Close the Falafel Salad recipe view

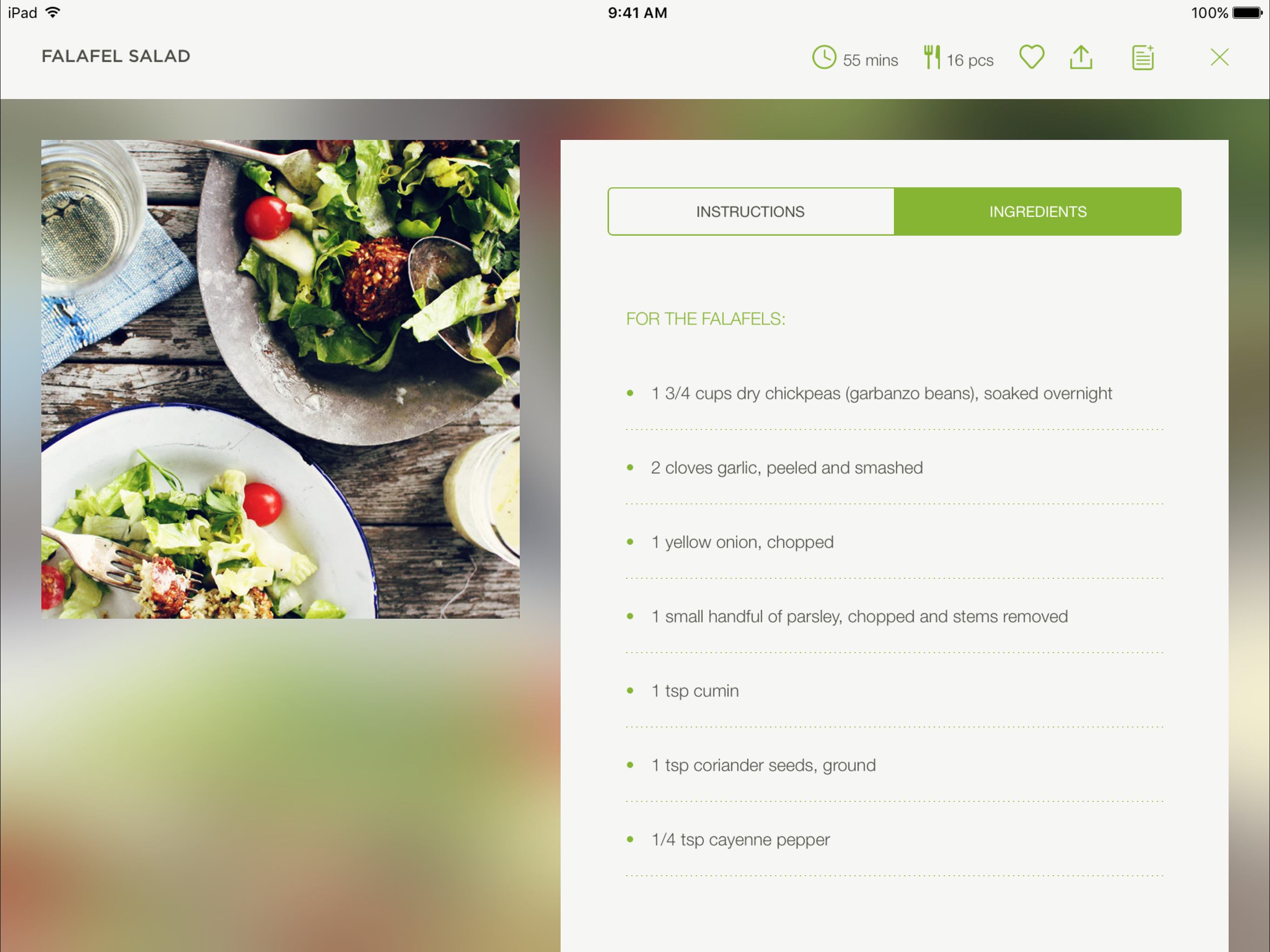(x=1219, y=58)
